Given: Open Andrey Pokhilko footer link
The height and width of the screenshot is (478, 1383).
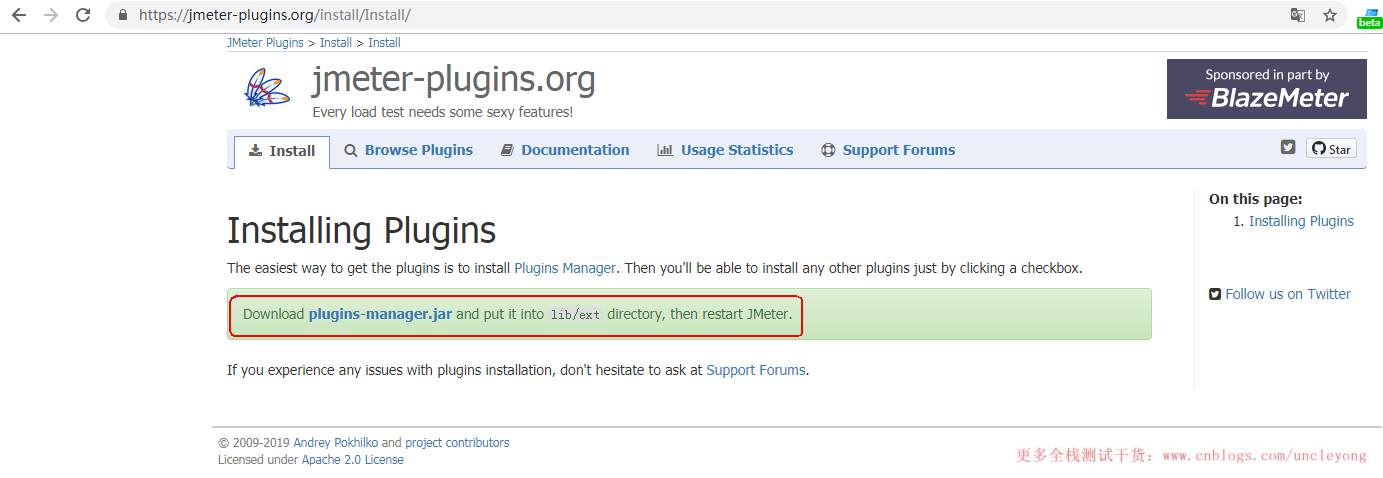Looking at the screenshot, I should 335,443.
